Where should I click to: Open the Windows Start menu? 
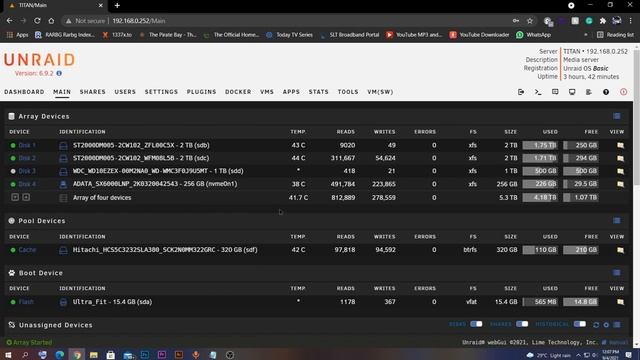click(9, 355)
